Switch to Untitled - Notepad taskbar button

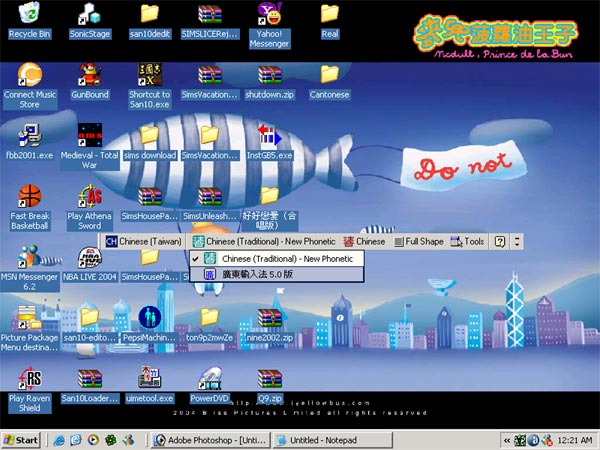332,440
